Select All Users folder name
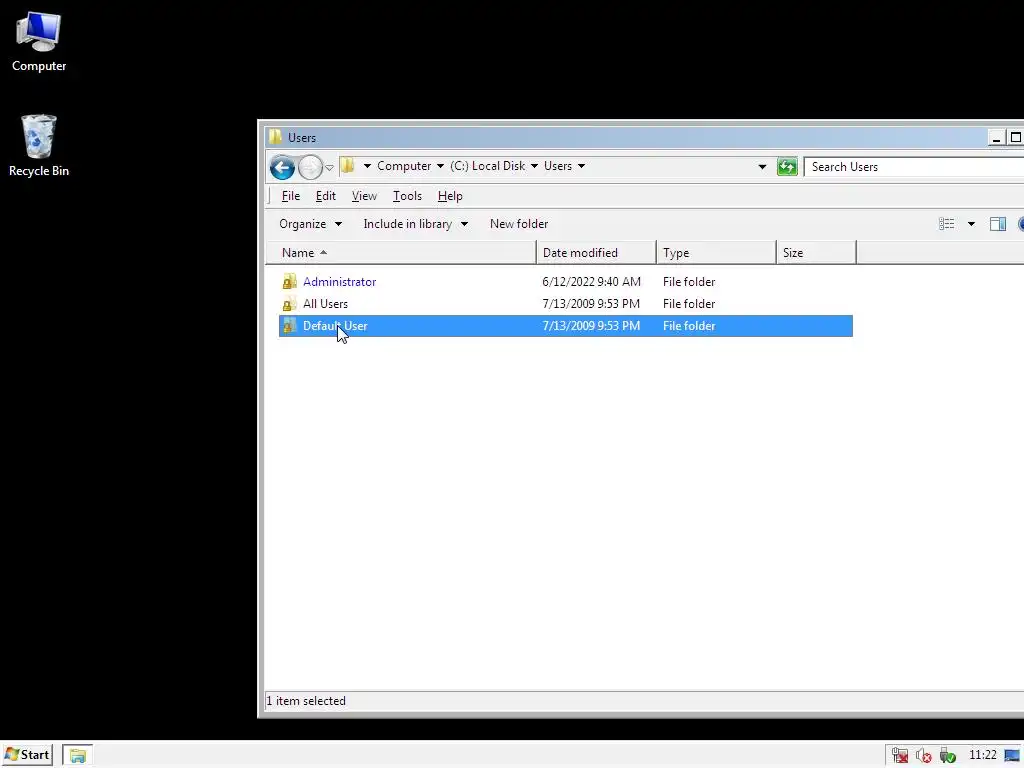1024x768 pixels. coord(325,304)
